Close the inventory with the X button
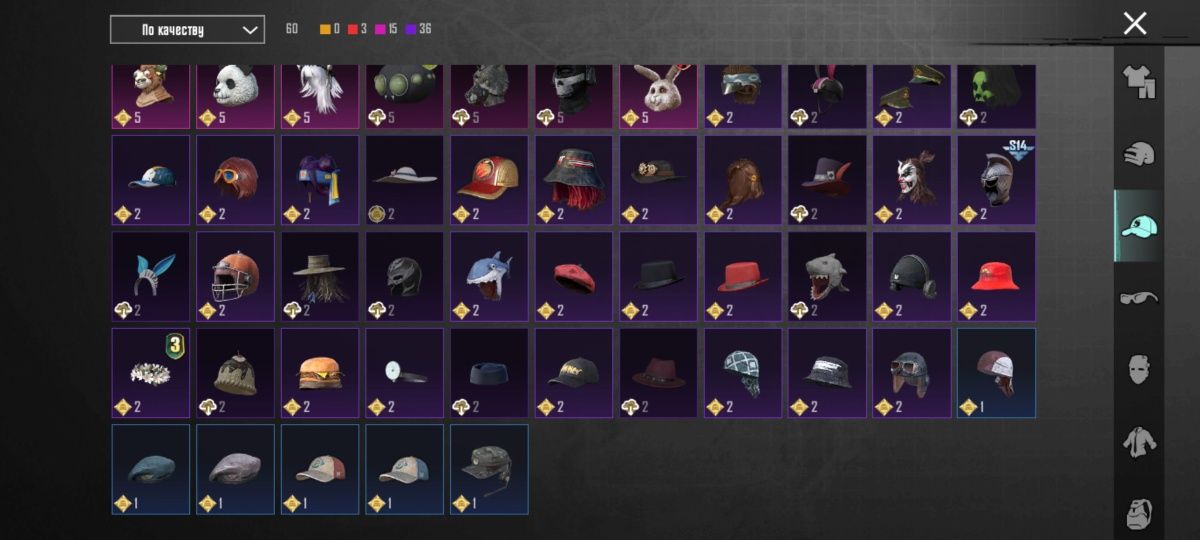1200x540 pixels. pos(1135,24)
